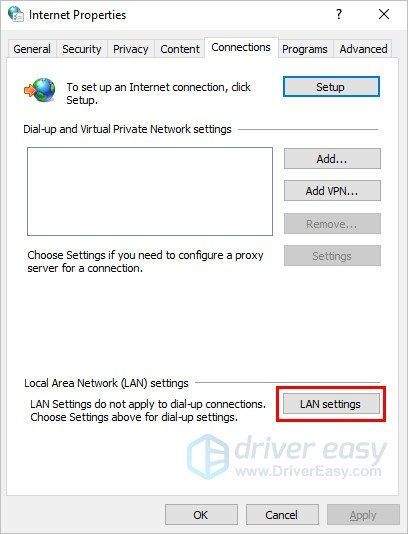Close the Internet Properties dialog
The height and width of the screenshot is (534, 408).
click(x=384, y=14)
